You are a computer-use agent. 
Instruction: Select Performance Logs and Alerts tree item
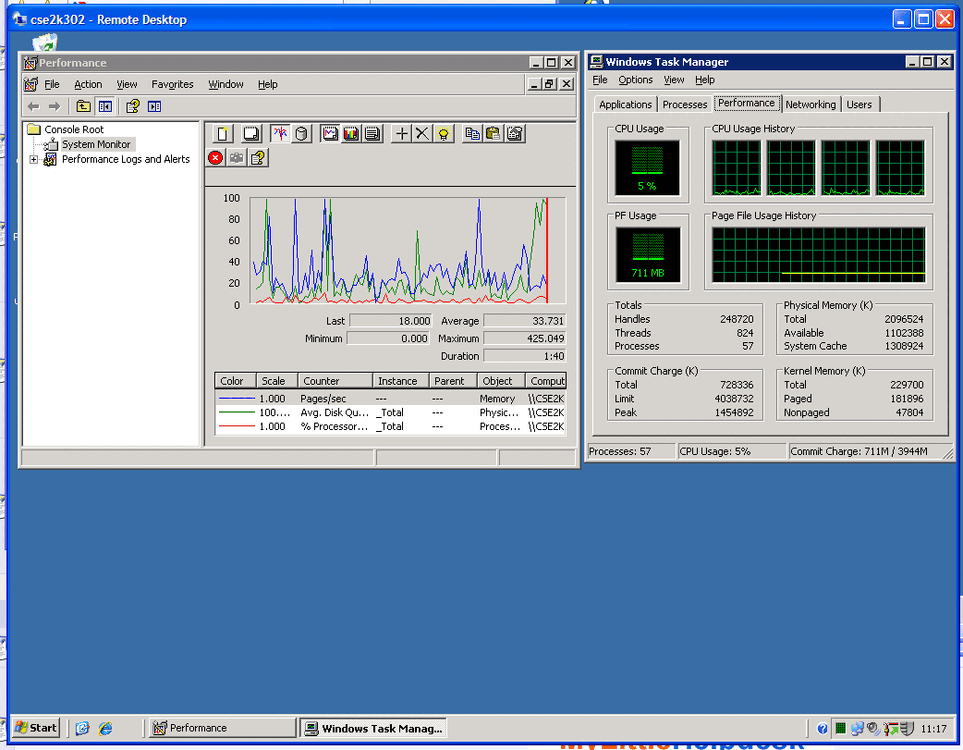tap(126, 159)
